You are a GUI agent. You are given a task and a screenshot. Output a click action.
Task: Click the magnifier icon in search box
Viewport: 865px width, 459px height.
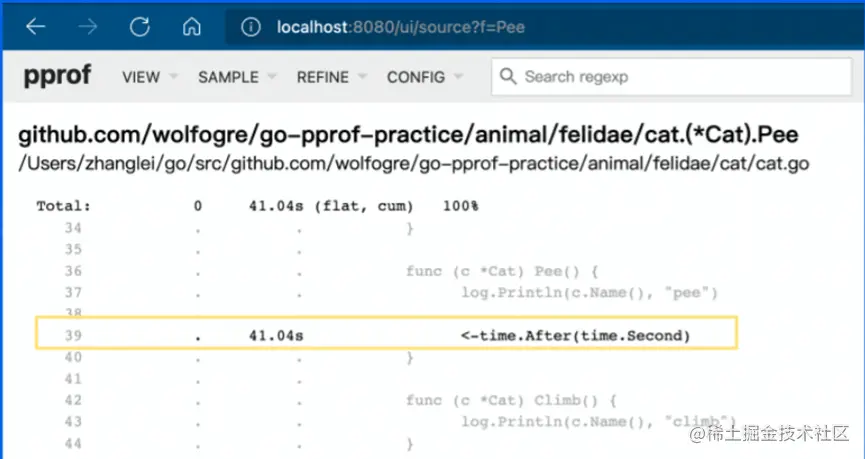508,77
